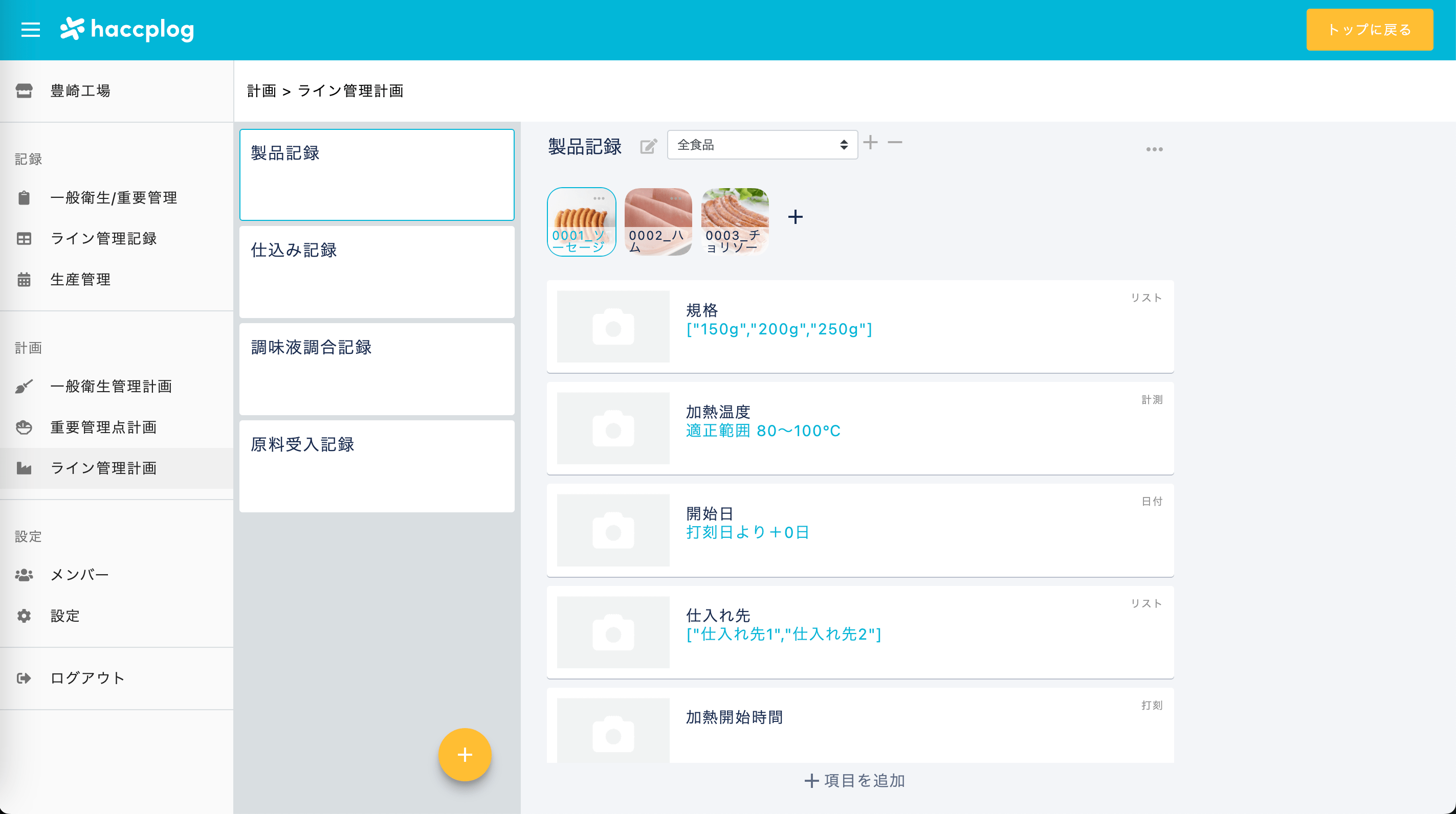
Task: Open three-dot menu on 0002 ham thumbnail
Action: pos(676,198)
